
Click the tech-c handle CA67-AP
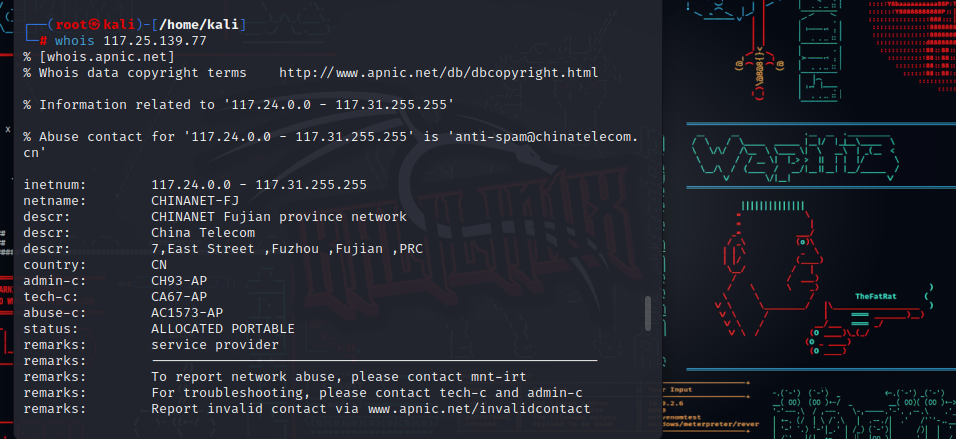pos(179,296)
